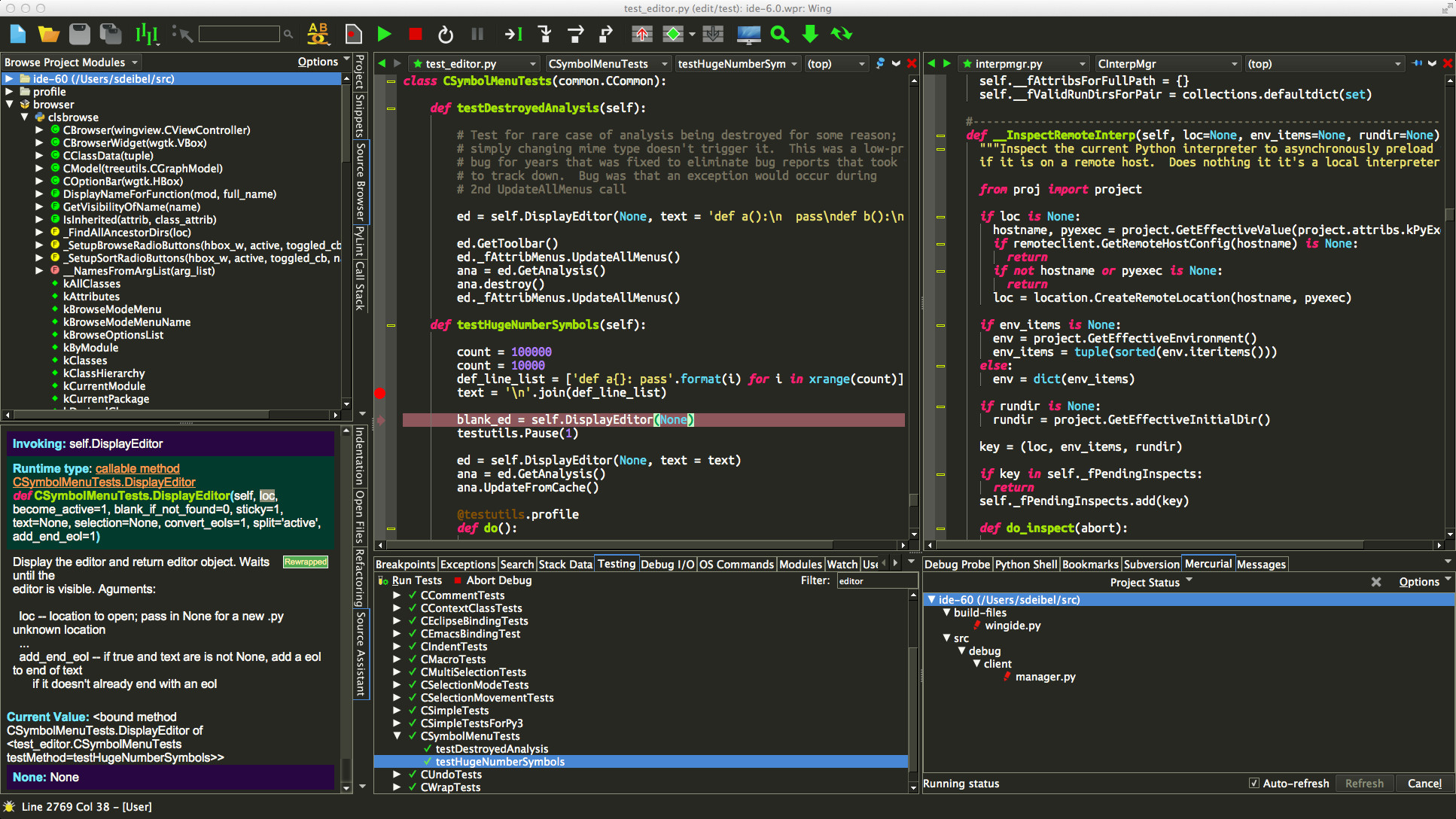Image resolution: width=1456 pixels, height=819 pixels.
Task: Create a new file from the toolbar
Action: coord(17,34)
